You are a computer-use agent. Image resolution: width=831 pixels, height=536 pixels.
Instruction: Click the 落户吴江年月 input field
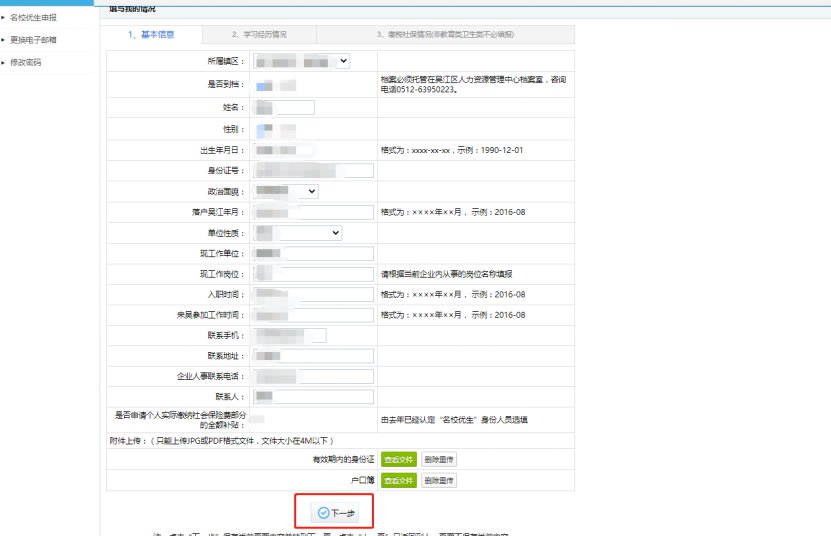(x=312, y=212)
